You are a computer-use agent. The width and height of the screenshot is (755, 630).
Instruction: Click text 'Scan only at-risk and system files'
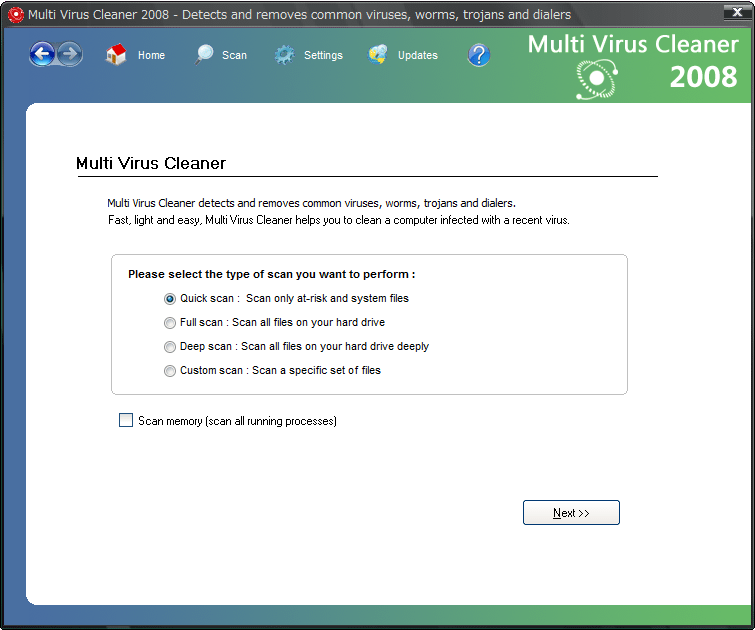click(x=327, y=299)
